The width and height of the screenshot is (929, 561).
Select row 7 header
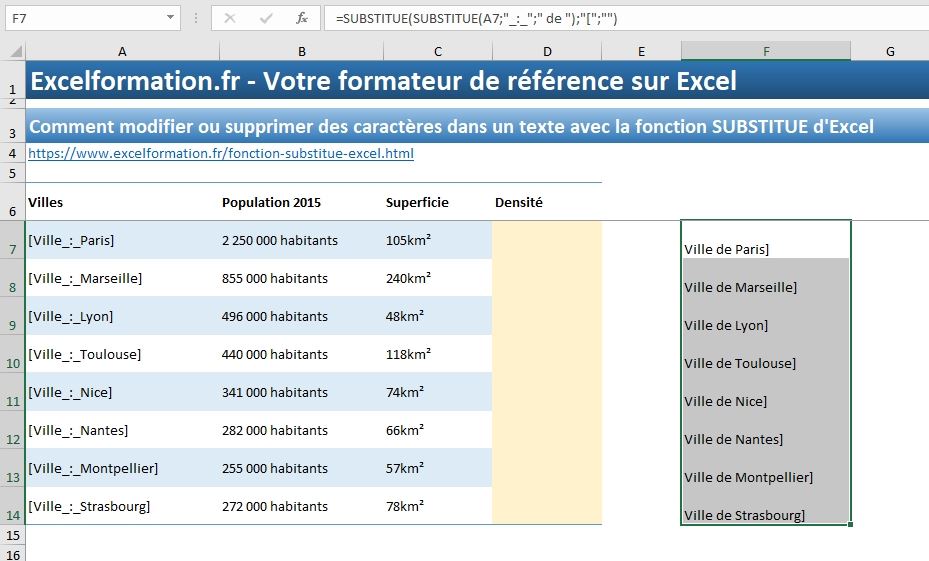12,241
